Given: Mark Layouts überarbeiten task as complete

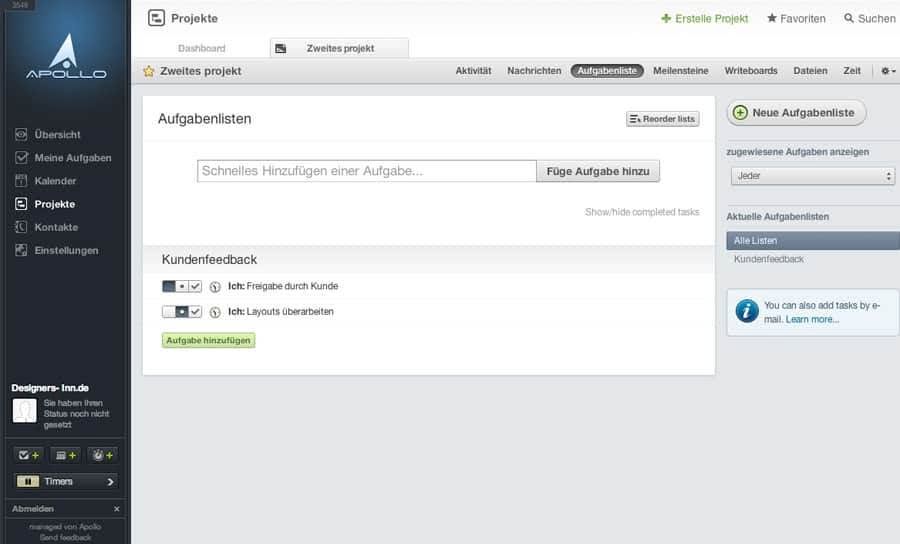Looking at the screenshot, I should [196, 312].
